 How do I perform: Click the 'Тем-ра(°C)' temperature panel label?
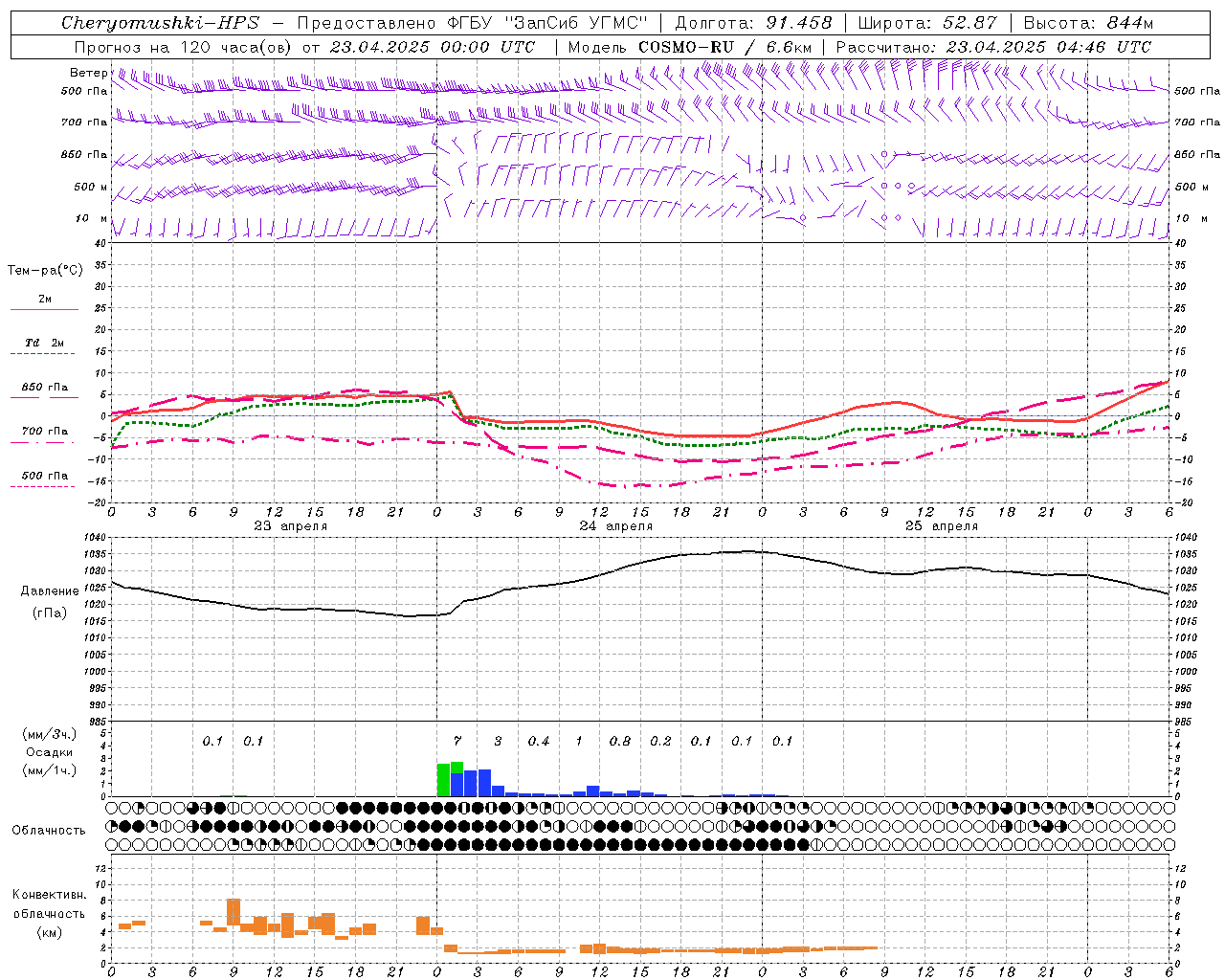click(45, 271)
